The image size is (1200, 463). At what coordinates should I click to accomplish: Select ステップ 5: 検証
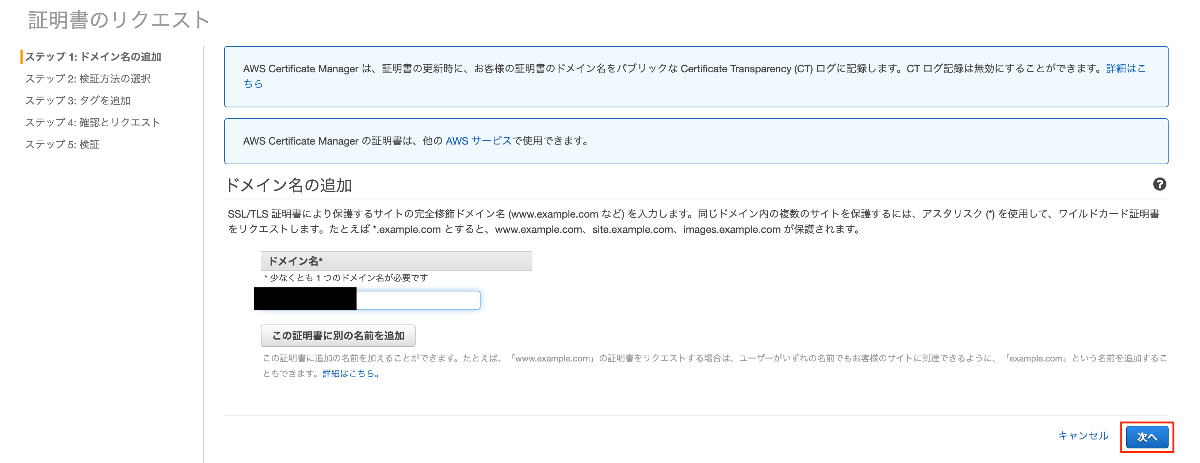[62, 145]
